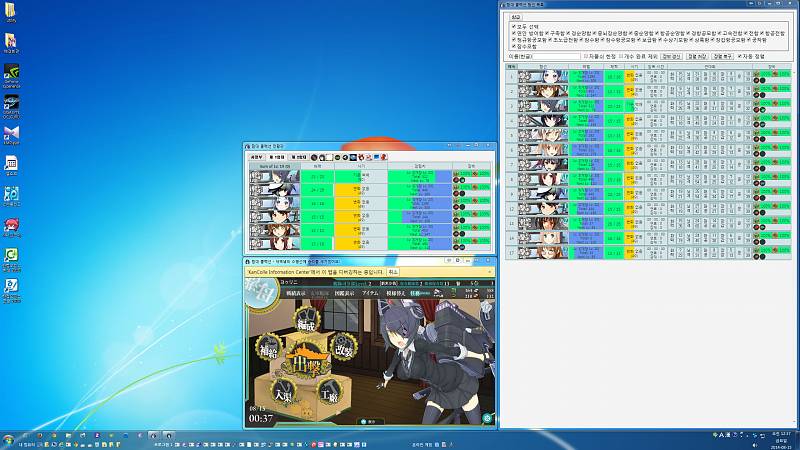Click the 이름(한글) name search field
The height and width of the screenshot is (450, 800).
click(555, 56)
